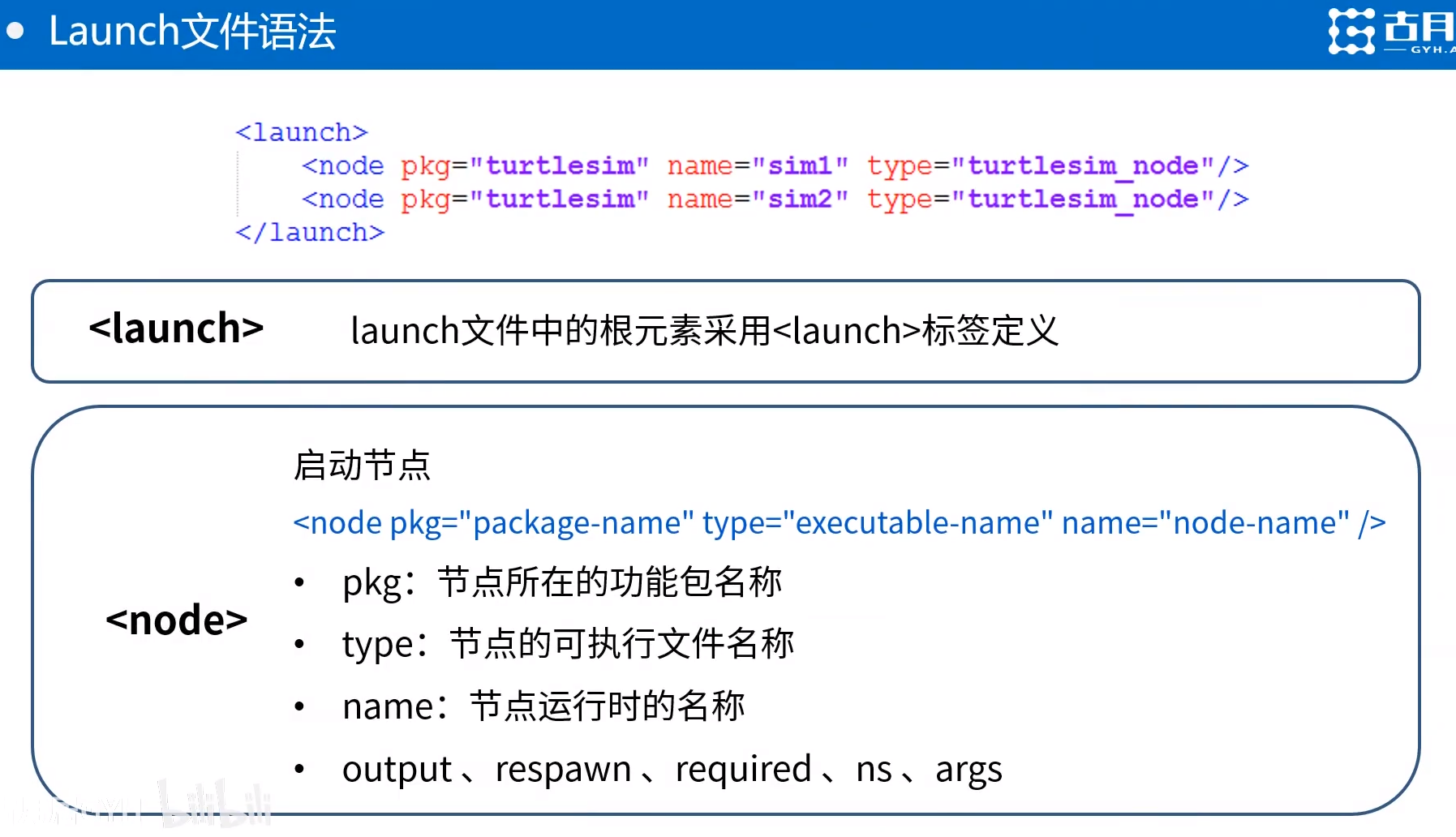The width and height of the screenshot is (1456, 837).
Task: Click the output bullet point marker
Action: point(301,768)
